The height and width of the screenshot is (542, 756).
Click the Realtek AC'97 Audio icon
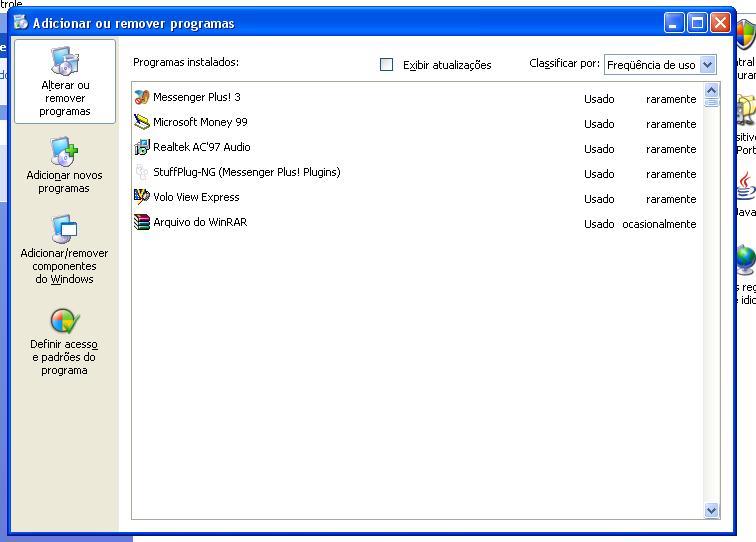click(142, 147)
